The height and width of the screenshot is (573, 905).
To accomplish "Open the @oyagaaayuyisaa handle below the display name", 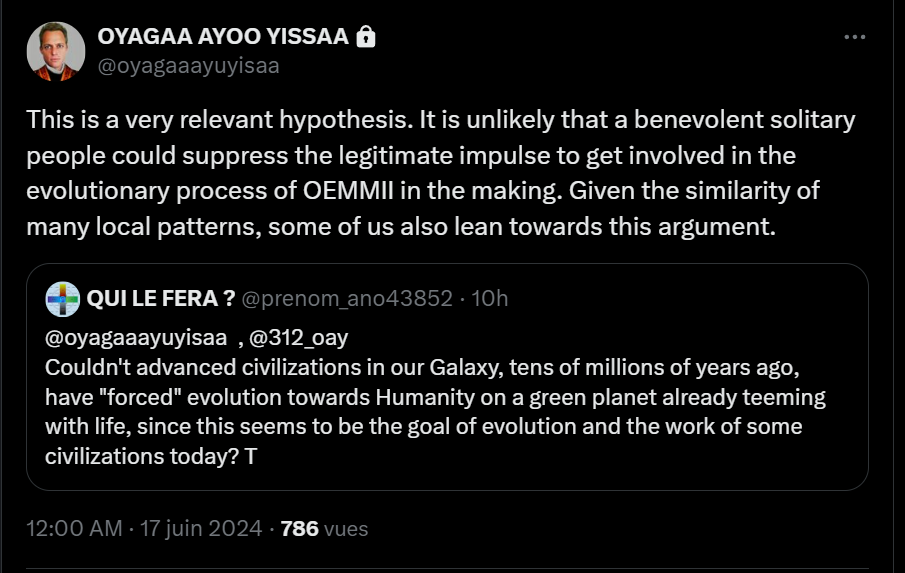I will (x=188, y=66).
